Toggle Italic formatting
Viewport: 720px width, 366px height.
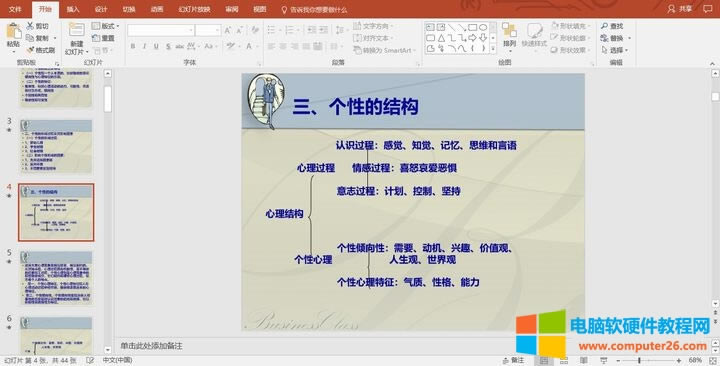click(x=144, y=46)
